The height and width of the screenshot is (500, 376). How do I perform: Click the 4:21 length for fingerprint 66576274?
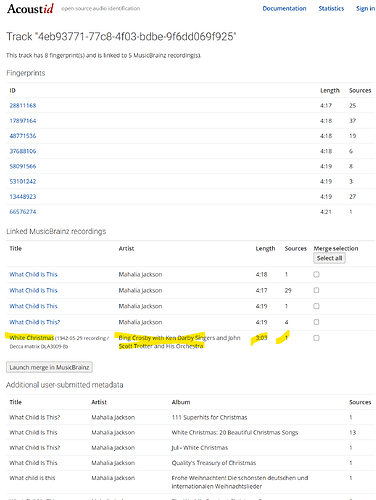point(326,212)
